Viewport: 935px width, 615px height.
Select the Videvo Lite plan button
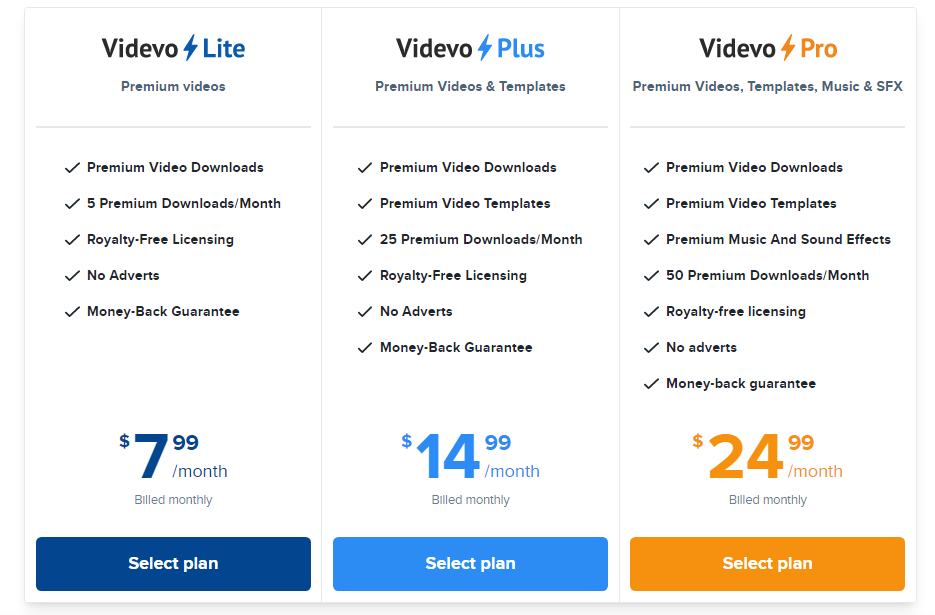(x=173, y=564)
